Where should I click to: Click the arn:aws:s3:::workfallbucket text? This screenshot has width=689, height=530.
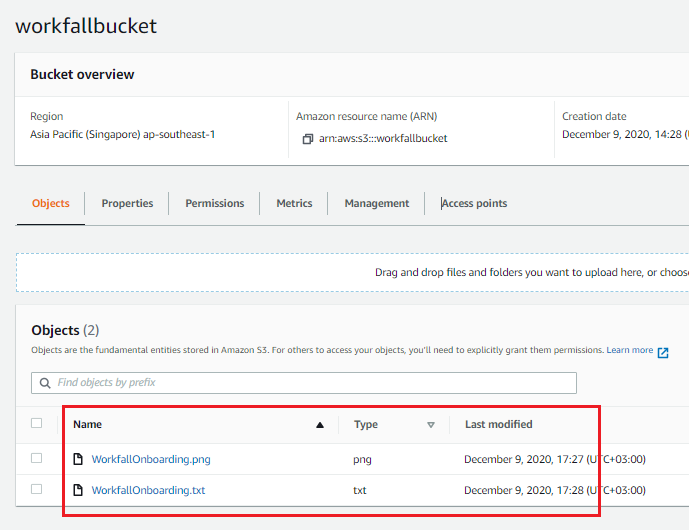(383, 138)
